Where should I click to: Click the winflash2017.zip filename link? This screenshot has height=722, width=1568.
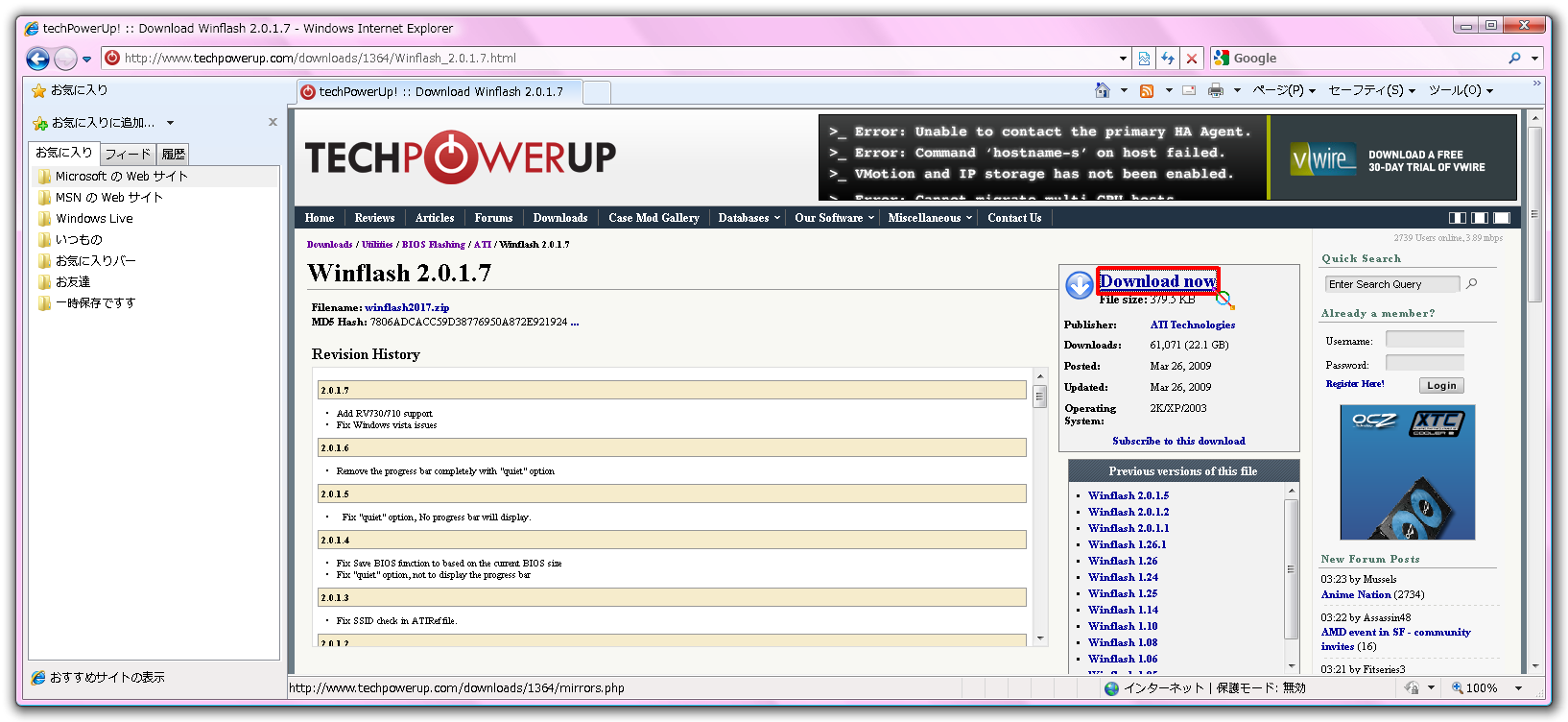point(407,307)
